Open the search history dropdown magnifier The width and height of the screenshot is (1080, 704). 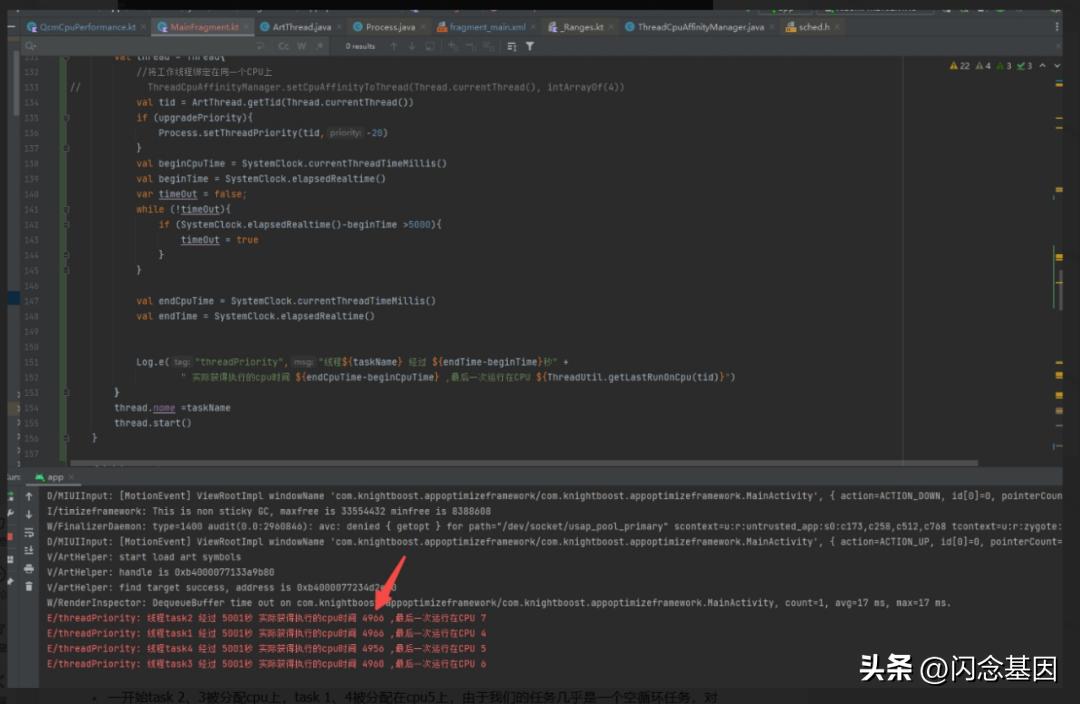click(31, 46)
